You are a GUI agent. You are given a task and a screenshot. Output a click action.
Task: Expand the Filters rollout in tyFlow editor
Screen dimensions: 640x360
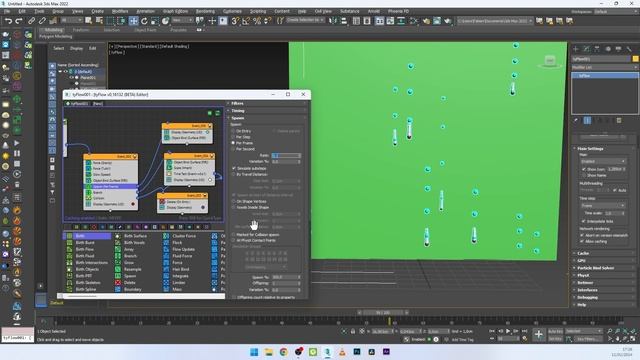[267, 104]
